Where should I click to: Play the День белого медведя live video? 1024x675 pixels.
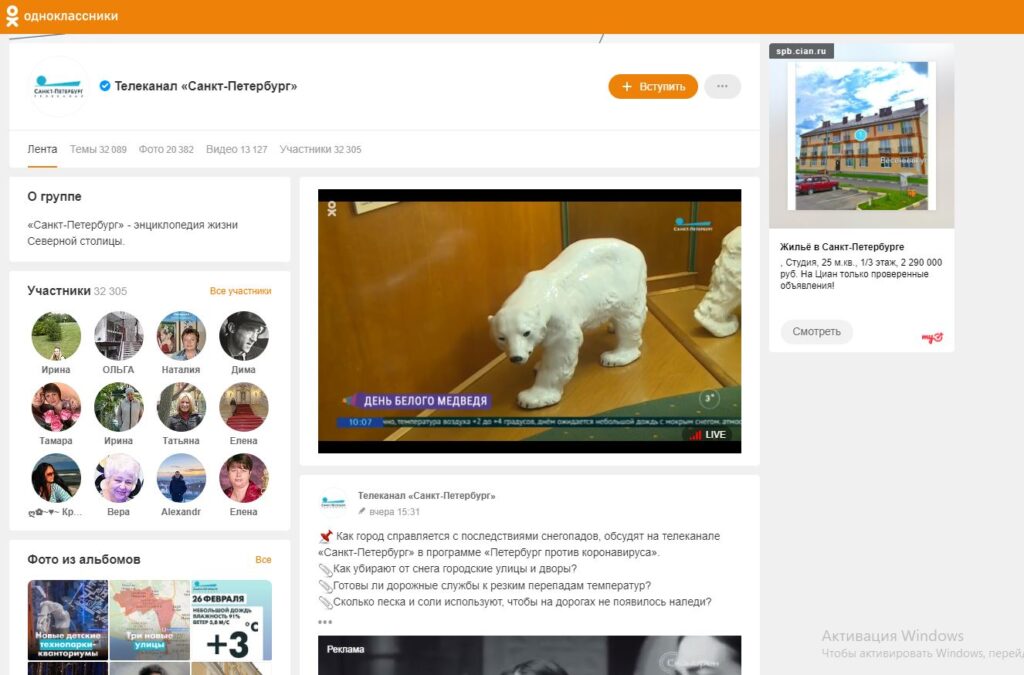[x=530, y=321]
